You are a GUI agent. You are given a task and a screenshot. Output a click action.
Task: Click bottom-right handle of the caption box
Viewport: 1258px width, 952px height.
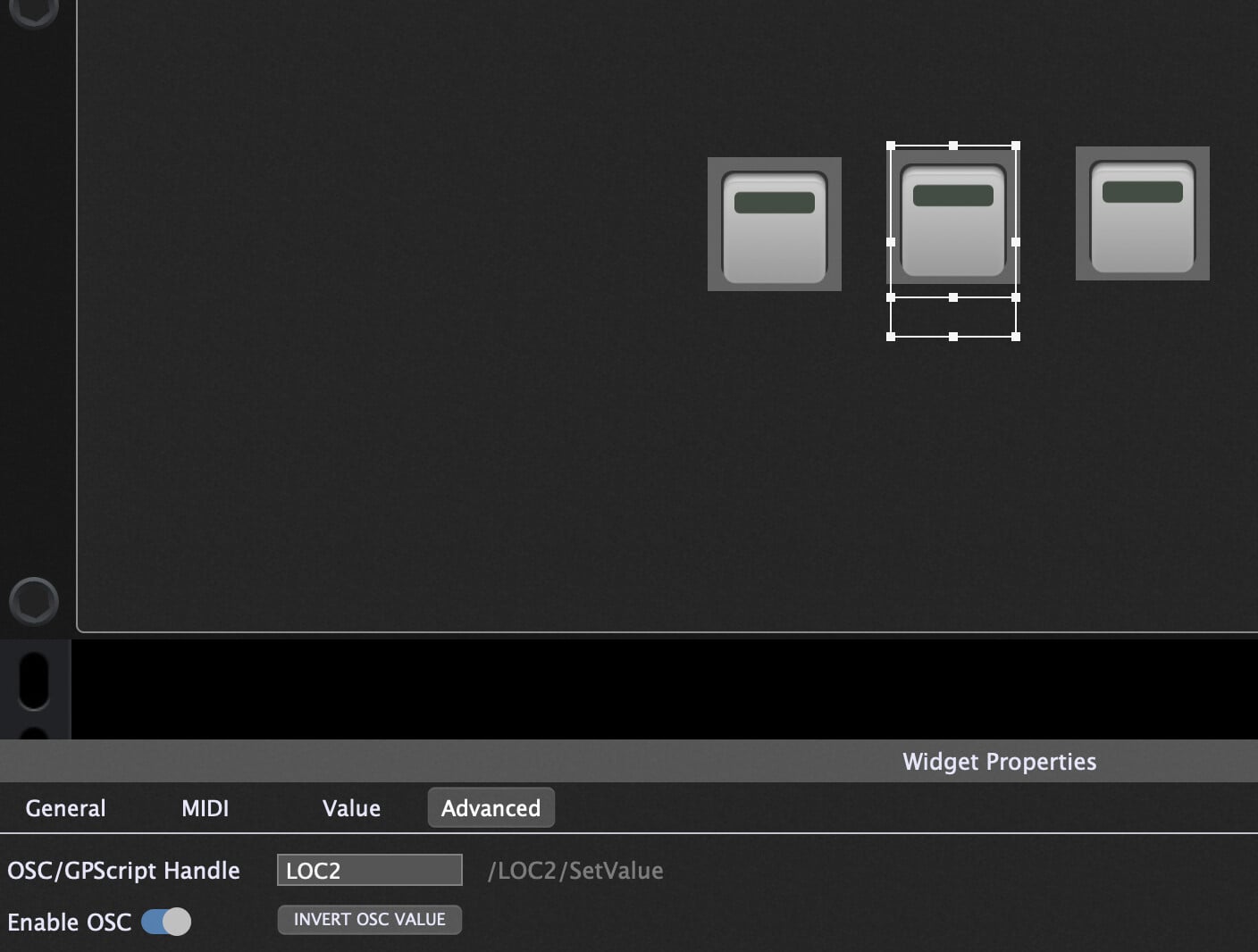click(1016, 337)
